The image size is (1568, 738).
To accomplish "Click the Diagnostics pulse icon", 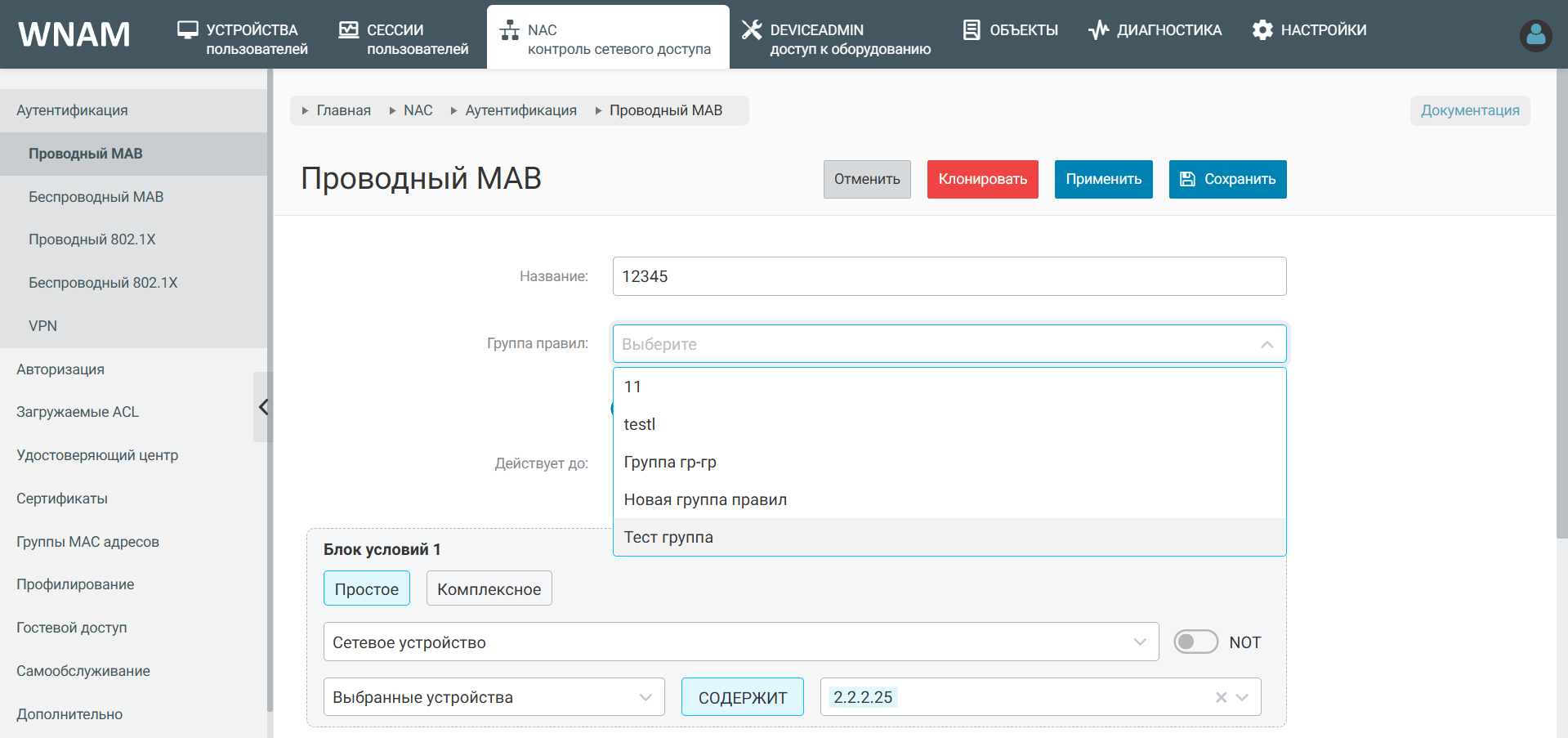I will click(1098, 30).
